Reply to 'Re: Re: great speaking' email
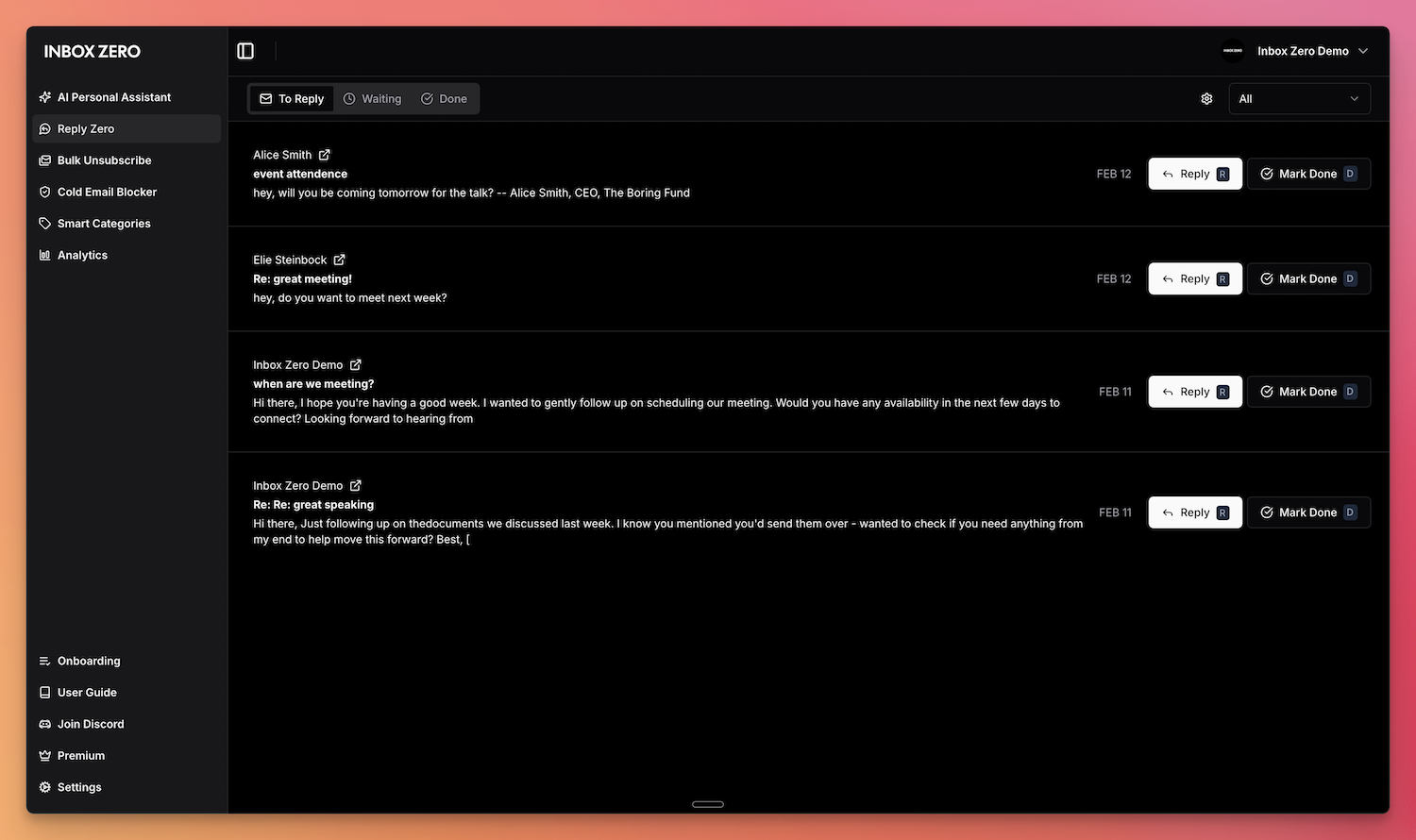This screenshot has width=1416, height=840. 1195,512
